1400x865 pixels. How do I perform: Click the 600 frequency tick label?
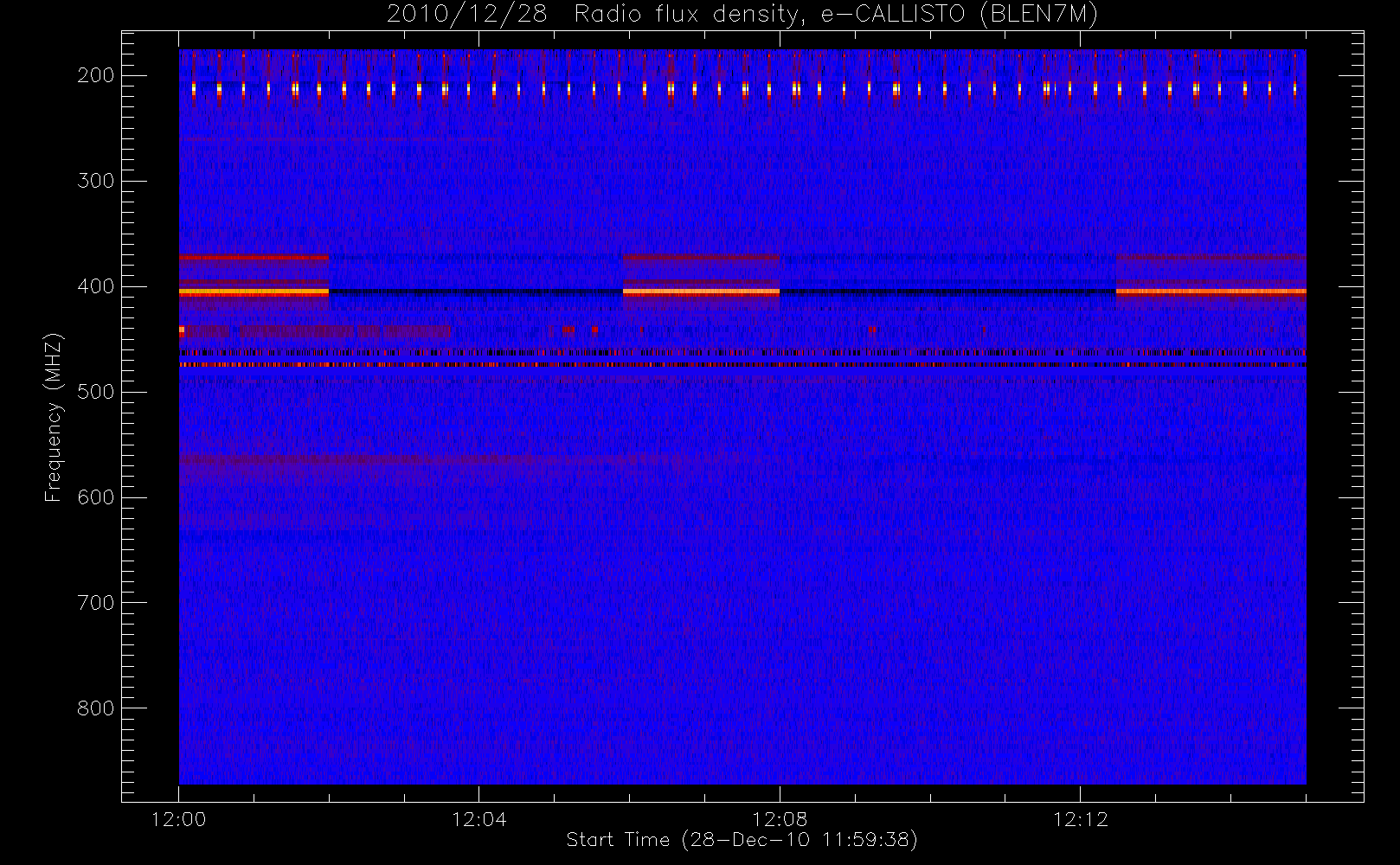click(95, 497)
